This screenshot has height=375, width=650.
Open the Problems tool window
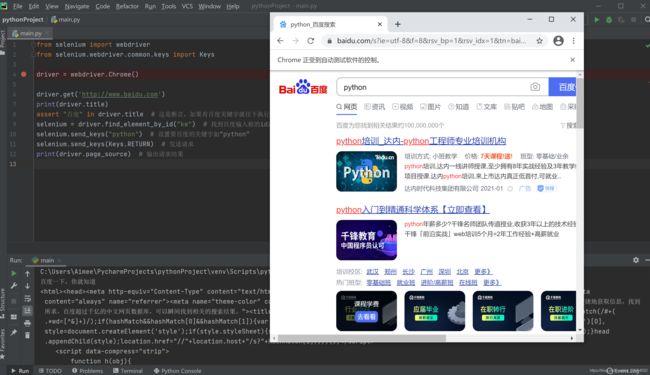(x=87, y=370)
